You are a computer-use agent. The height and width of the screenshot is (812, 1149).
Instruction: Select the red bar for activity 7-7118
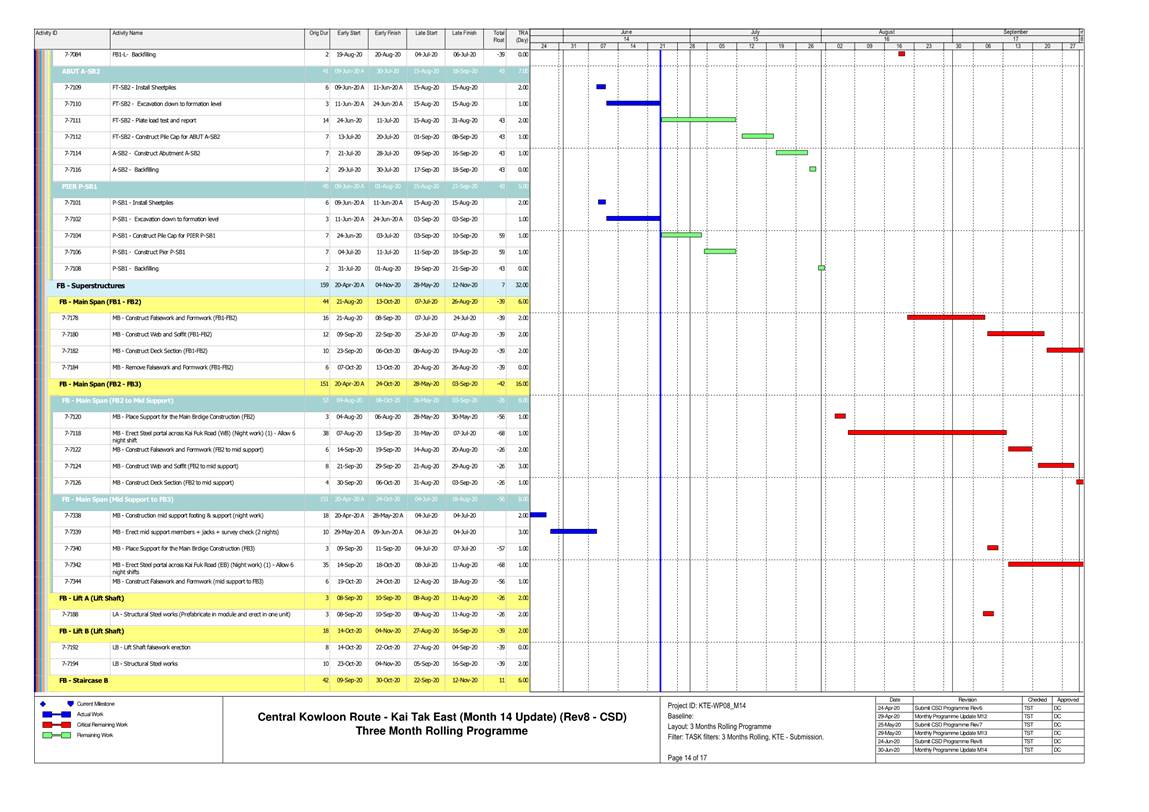tap(926, 432)
